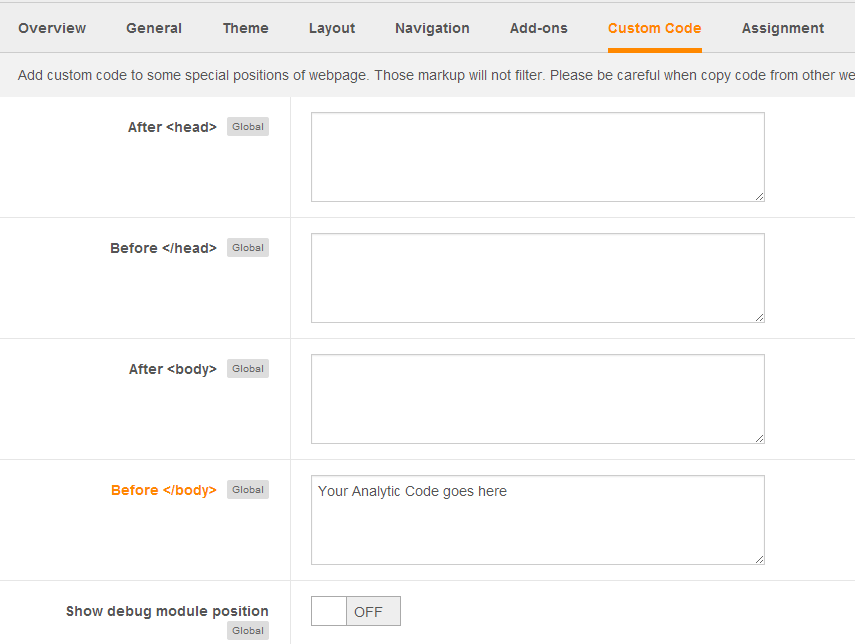
Task: Switch to the General tab
Action: [154, 28]
